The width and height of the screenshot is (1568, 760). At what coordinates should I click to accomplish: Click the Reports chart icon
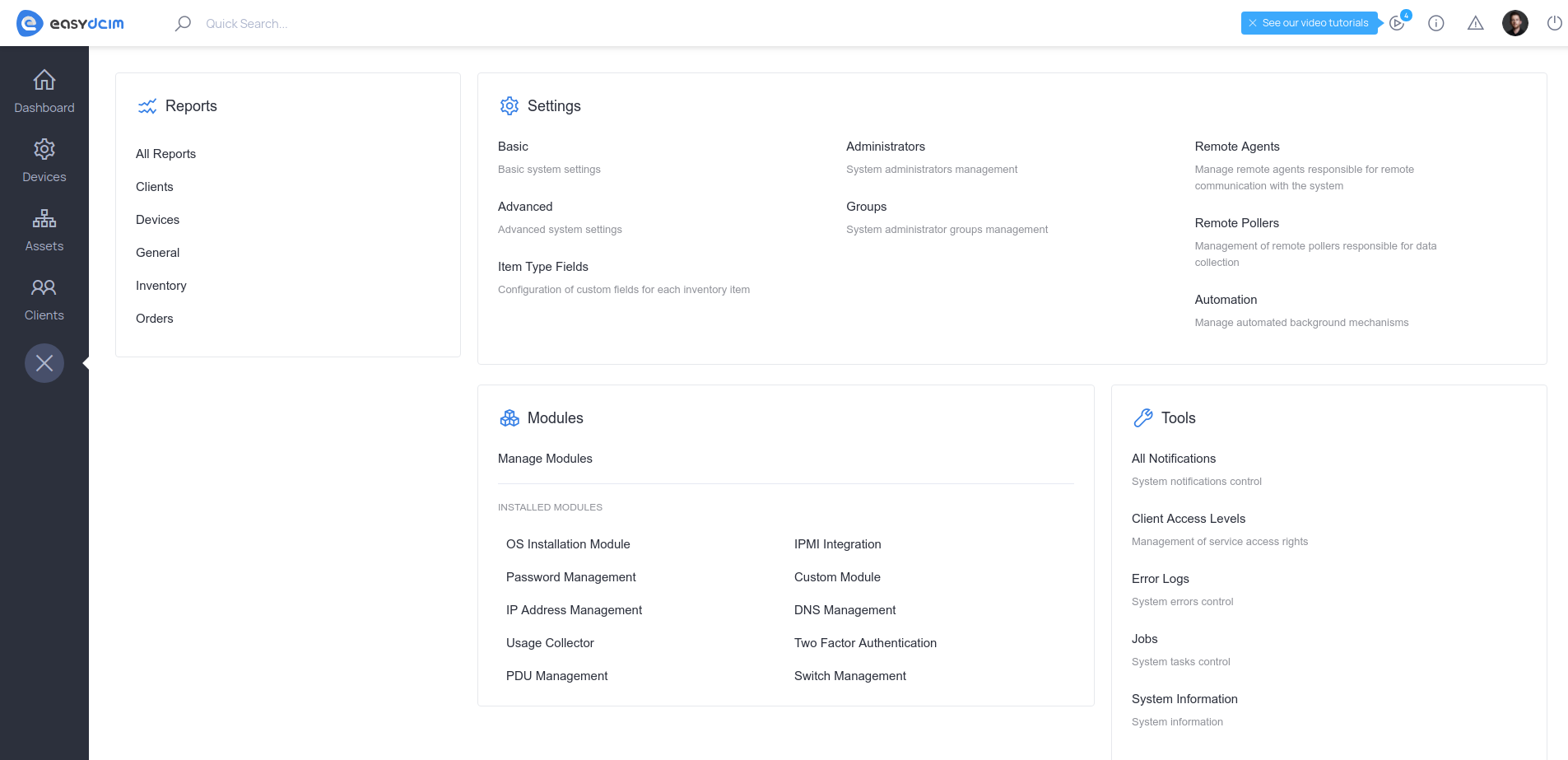[147, 106]
